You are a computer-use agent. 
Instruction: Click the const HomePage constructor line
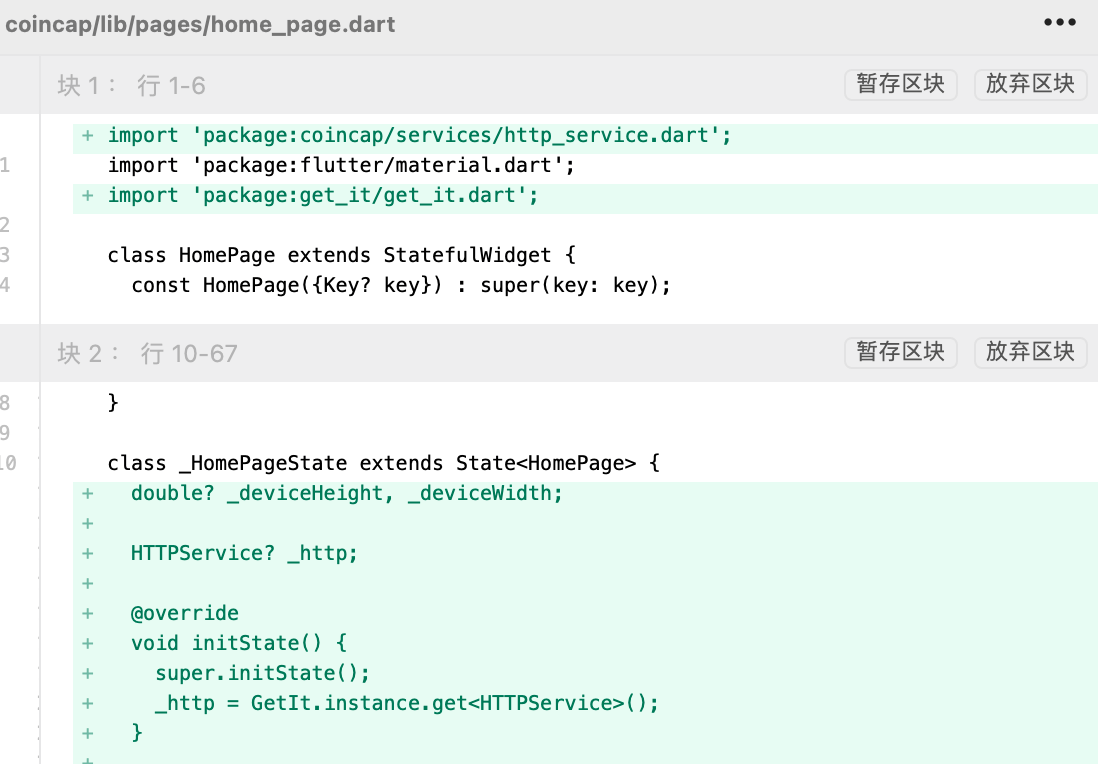400,285
